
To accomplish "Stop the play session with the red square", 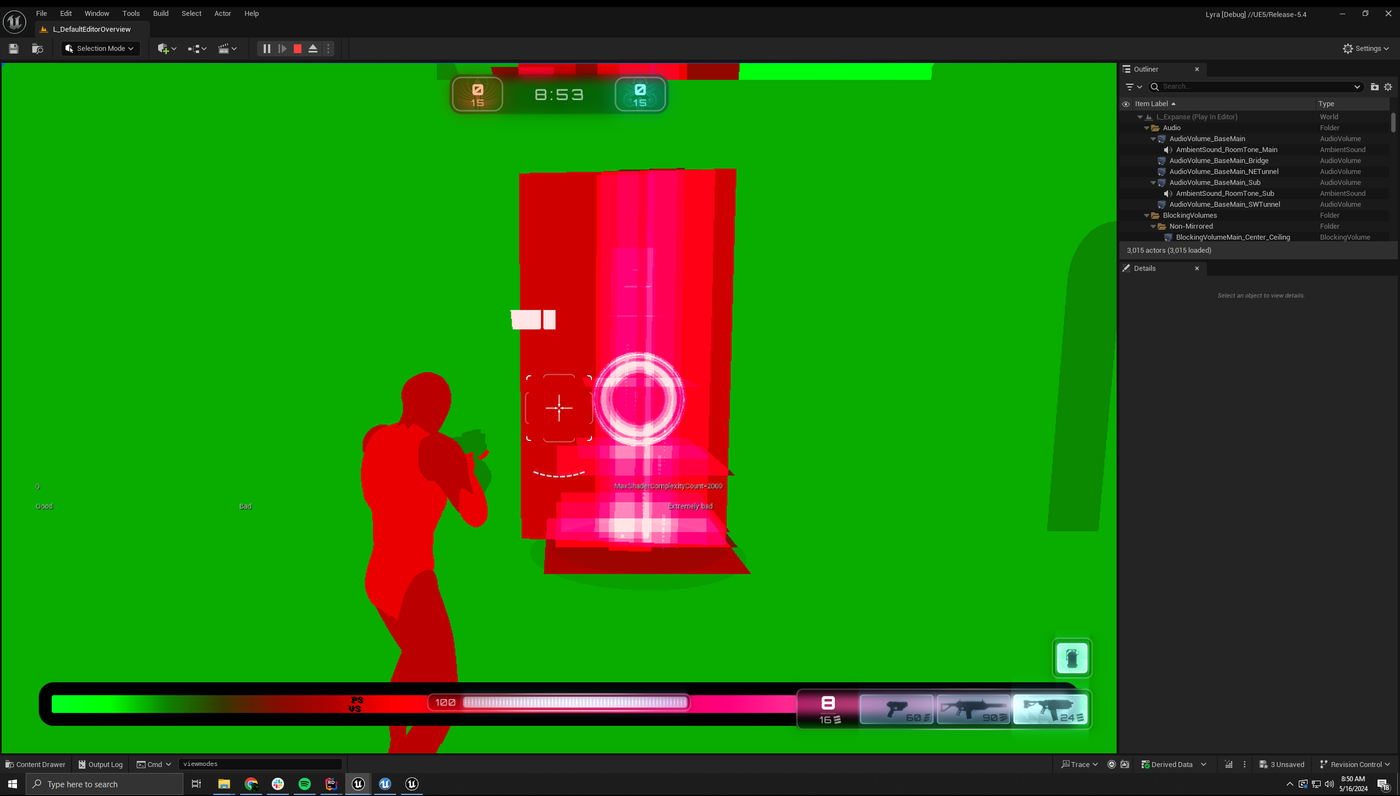I will 297,48.
